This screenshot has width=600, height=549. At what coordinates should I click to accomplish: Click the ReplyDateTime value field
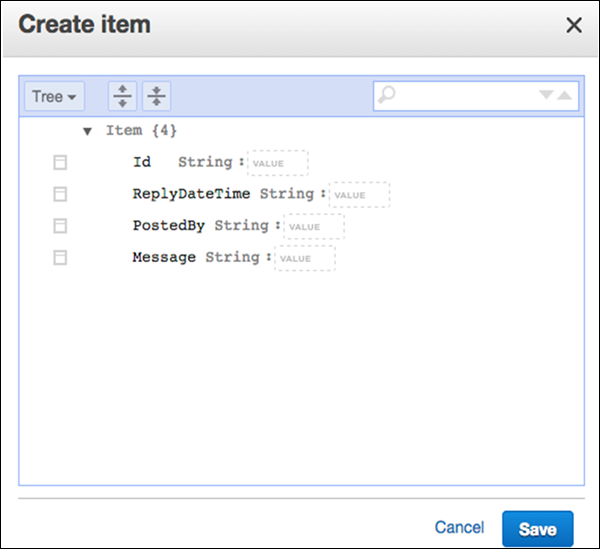[359, 195]
